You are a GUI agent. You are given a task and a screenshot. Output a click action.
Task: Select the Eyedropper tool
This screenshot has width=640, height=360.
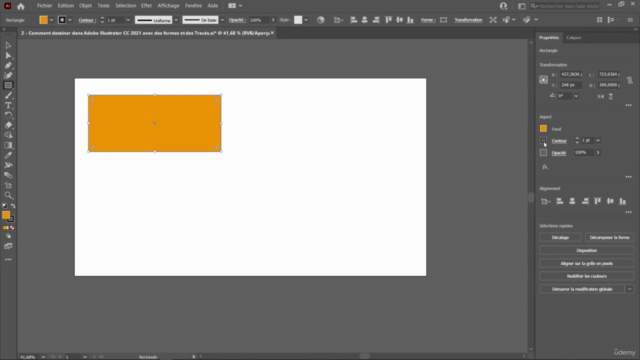pos(8,155)
